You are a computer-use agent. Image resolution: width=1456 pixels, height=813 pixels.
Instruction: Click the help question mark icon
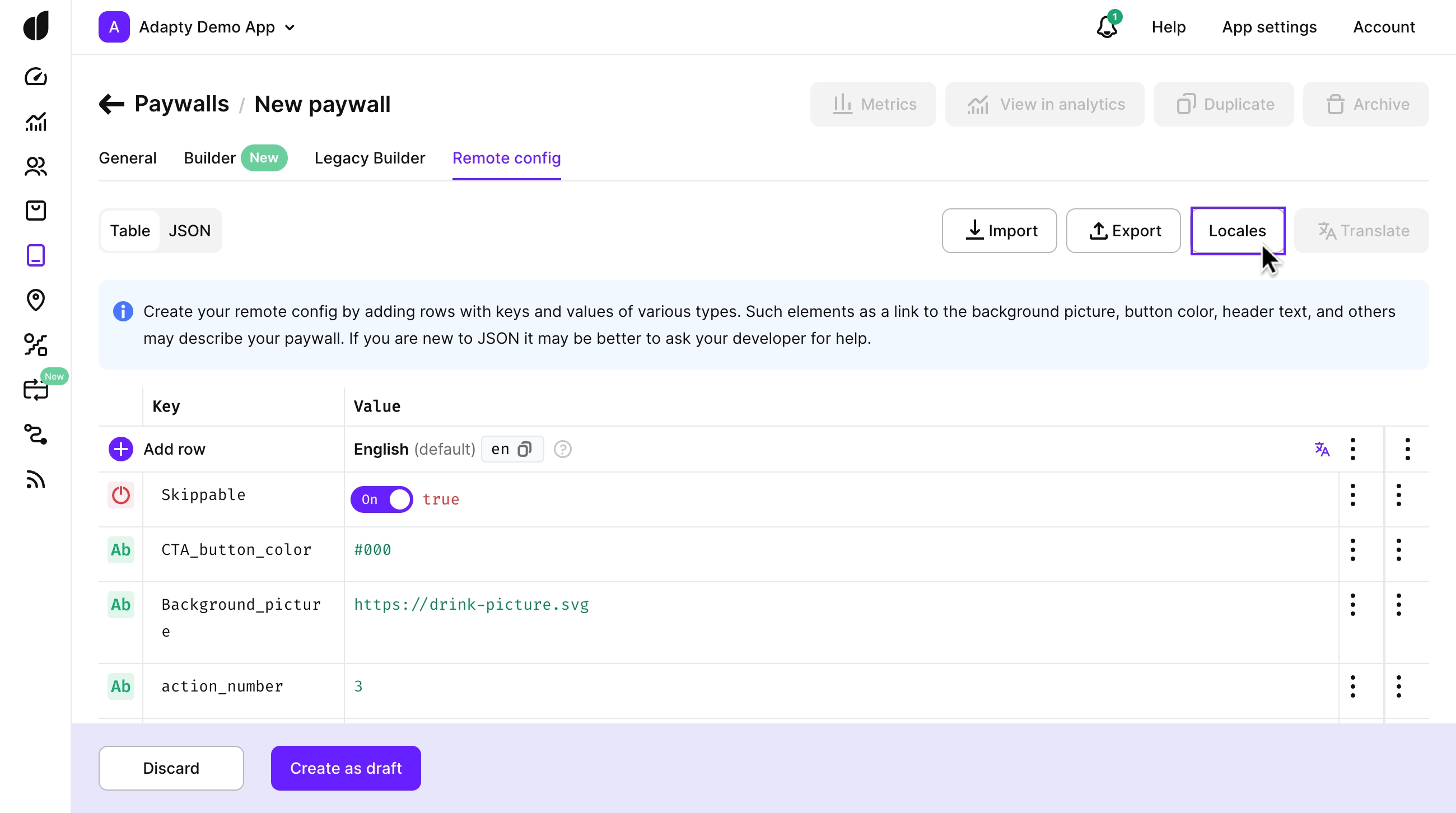[x=562, y=449]
